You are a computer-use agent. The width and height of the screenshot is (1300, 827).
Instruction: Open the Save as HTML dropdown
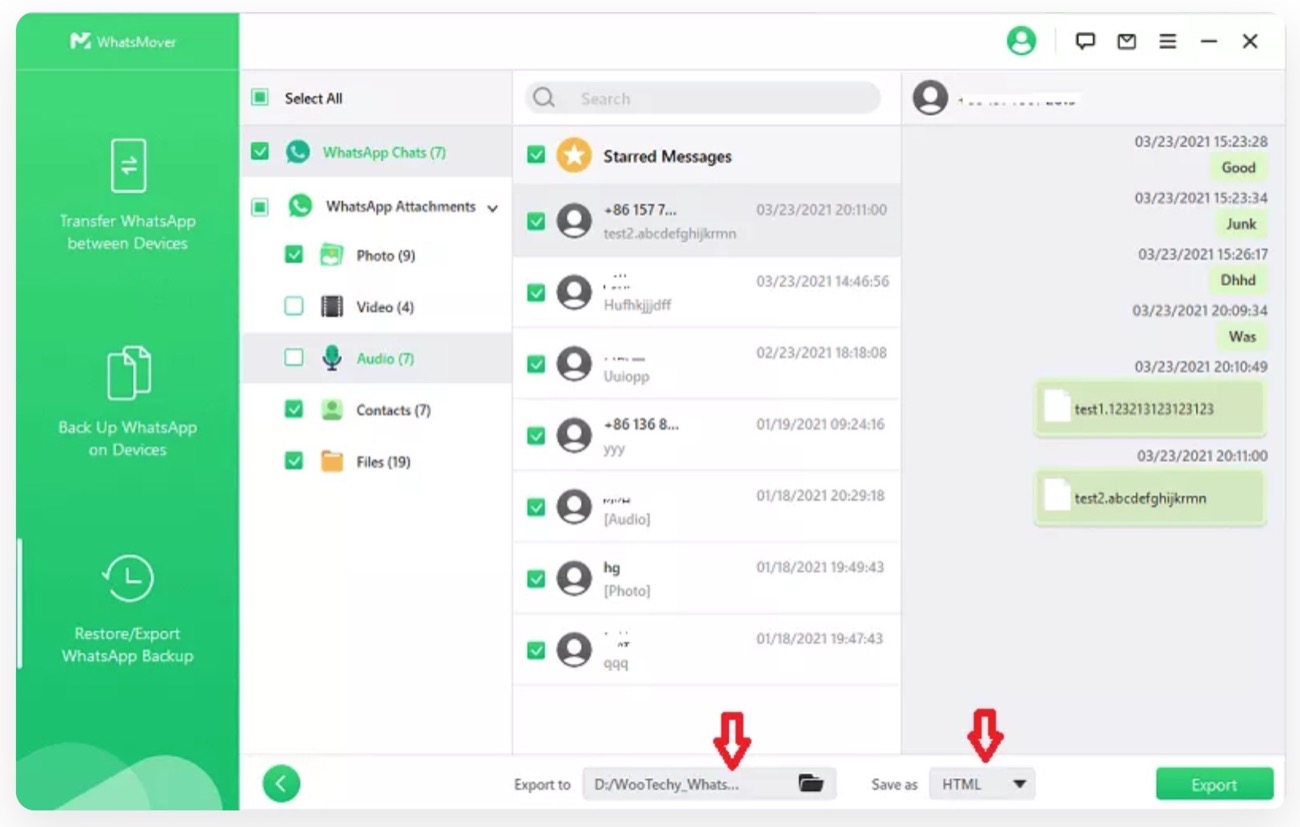(x=982, y=784)
